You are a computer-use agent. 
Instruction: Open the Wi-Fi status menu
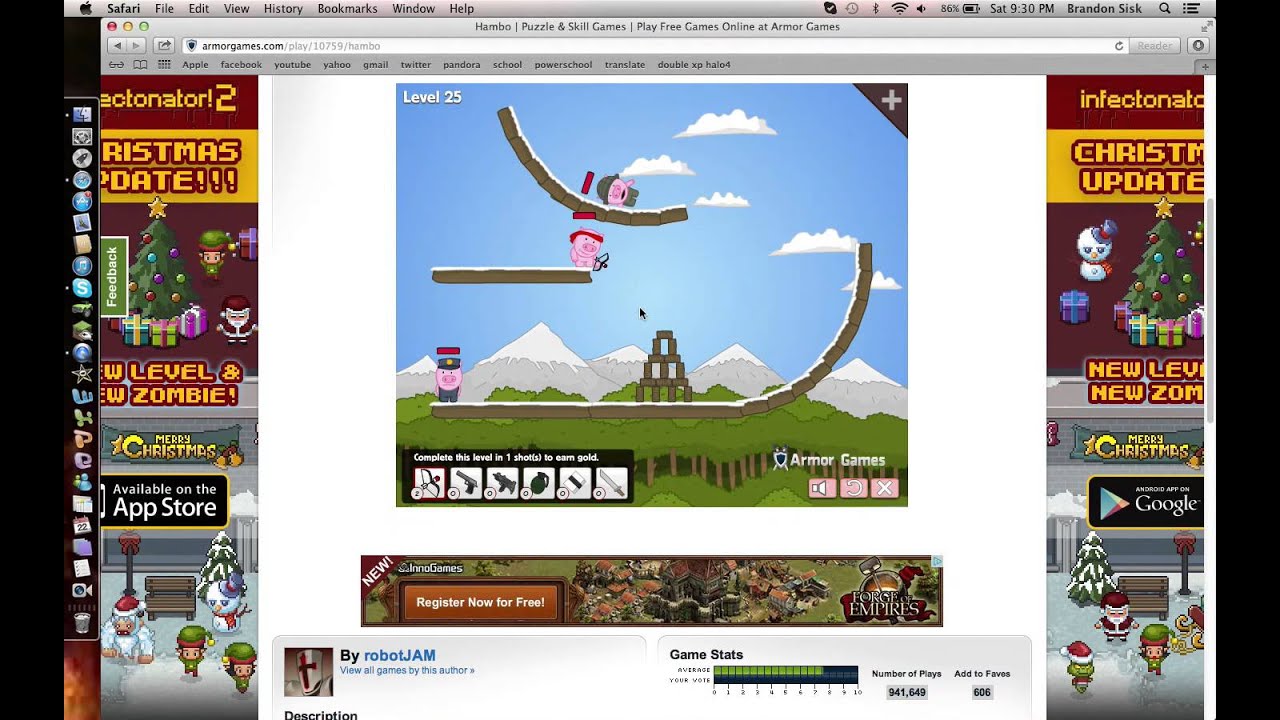click(x=899, y=8)
